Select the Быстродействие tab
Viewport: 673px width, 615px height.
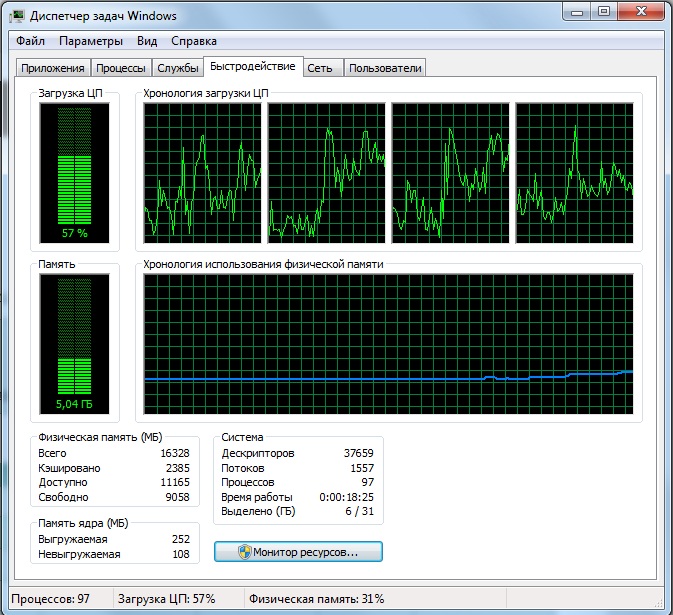click(253, 67)
